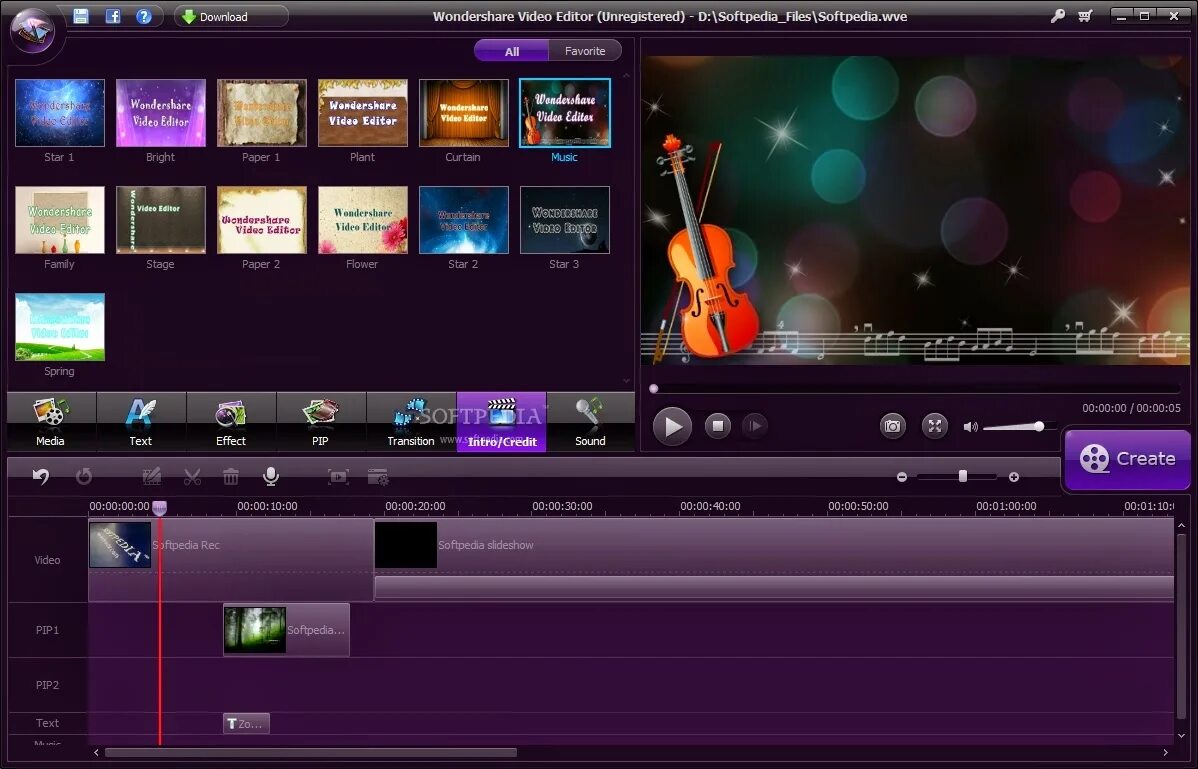This screenshot has width=1198, height=769.
Task: Switch to the Favorite filter tab
Action: (x=584, y=51)
